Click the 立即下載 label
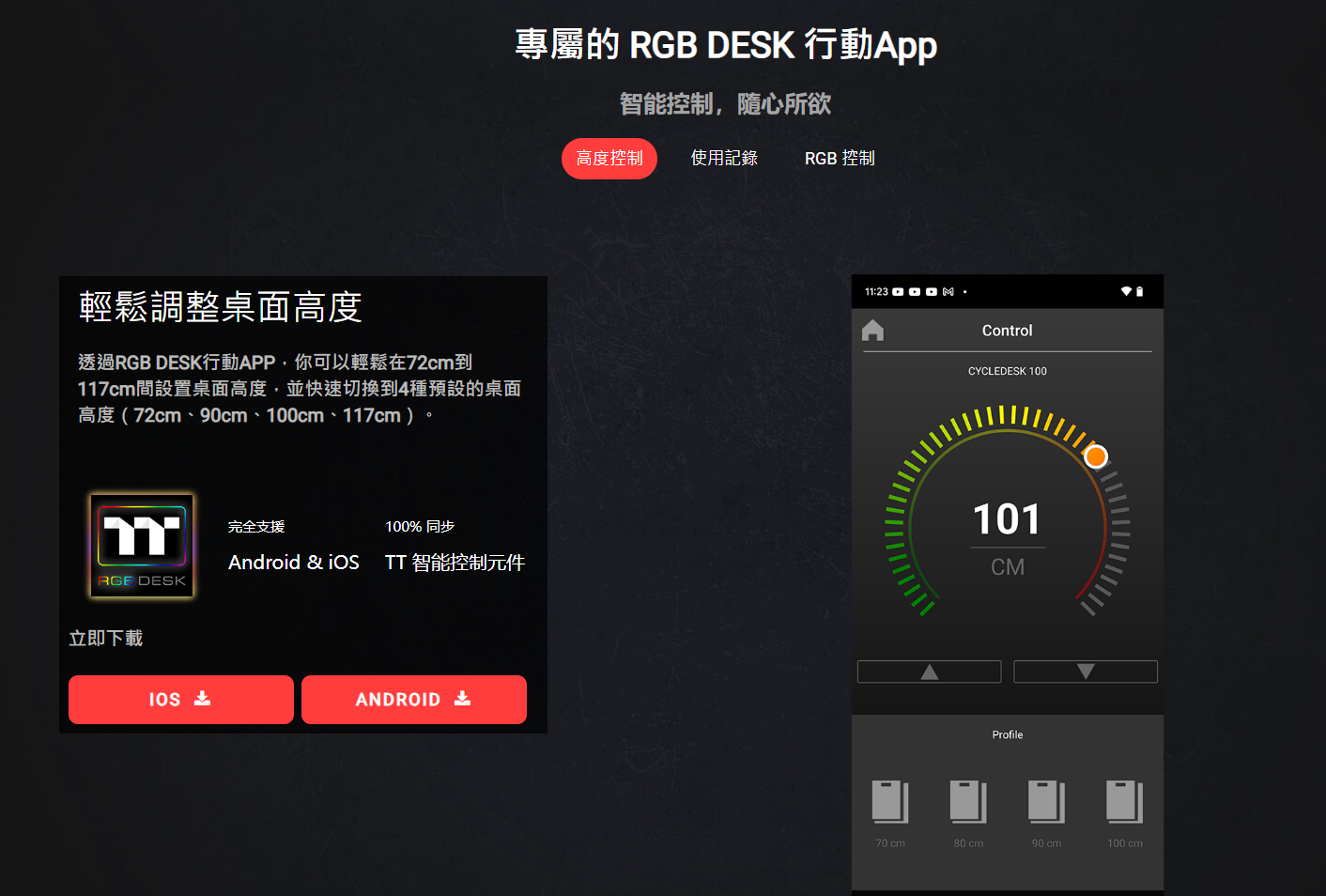 point(106,639)
